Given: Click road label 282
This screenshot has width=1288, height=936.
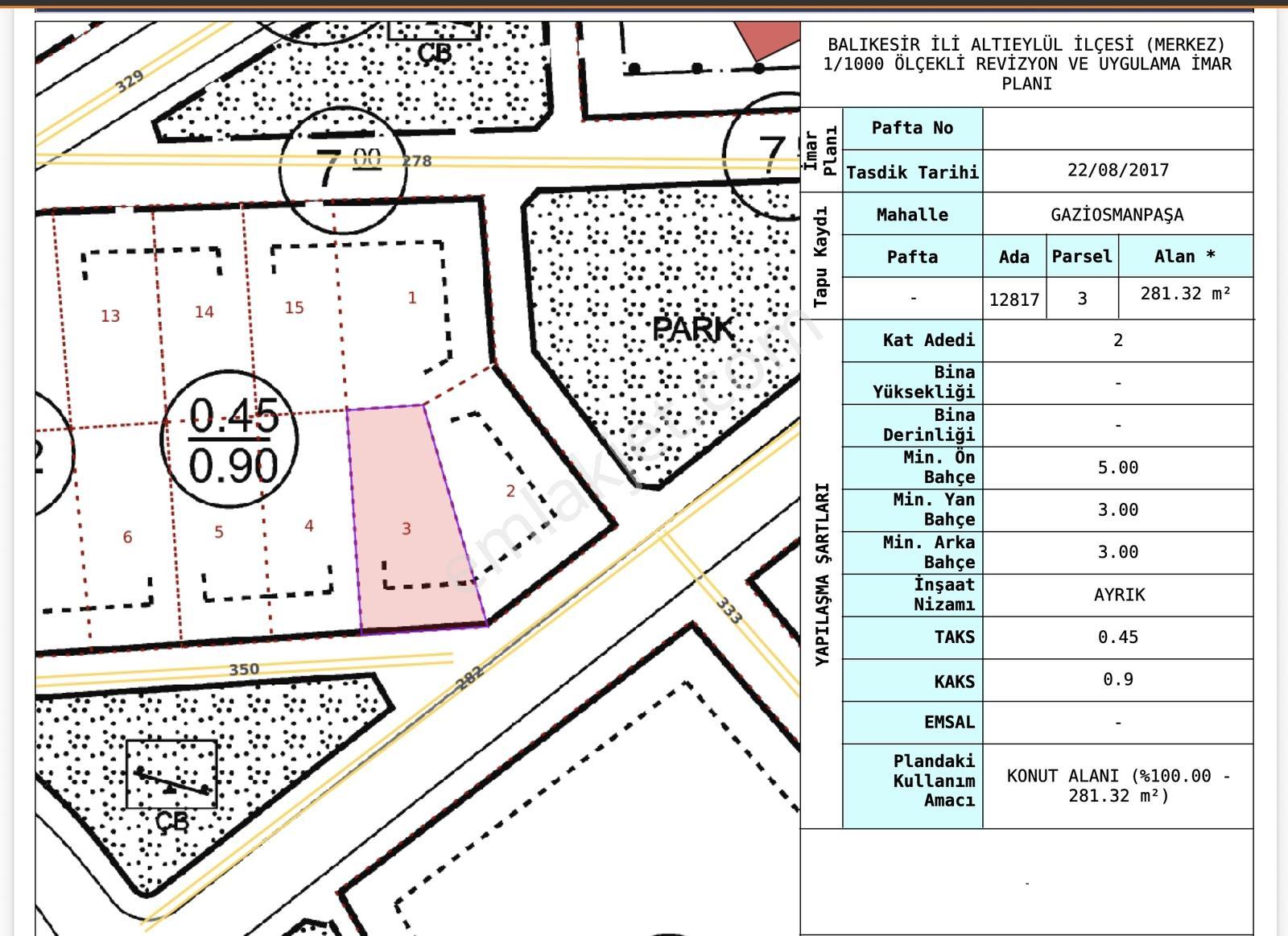Looking at the screenshot, I should coord(469,677).
